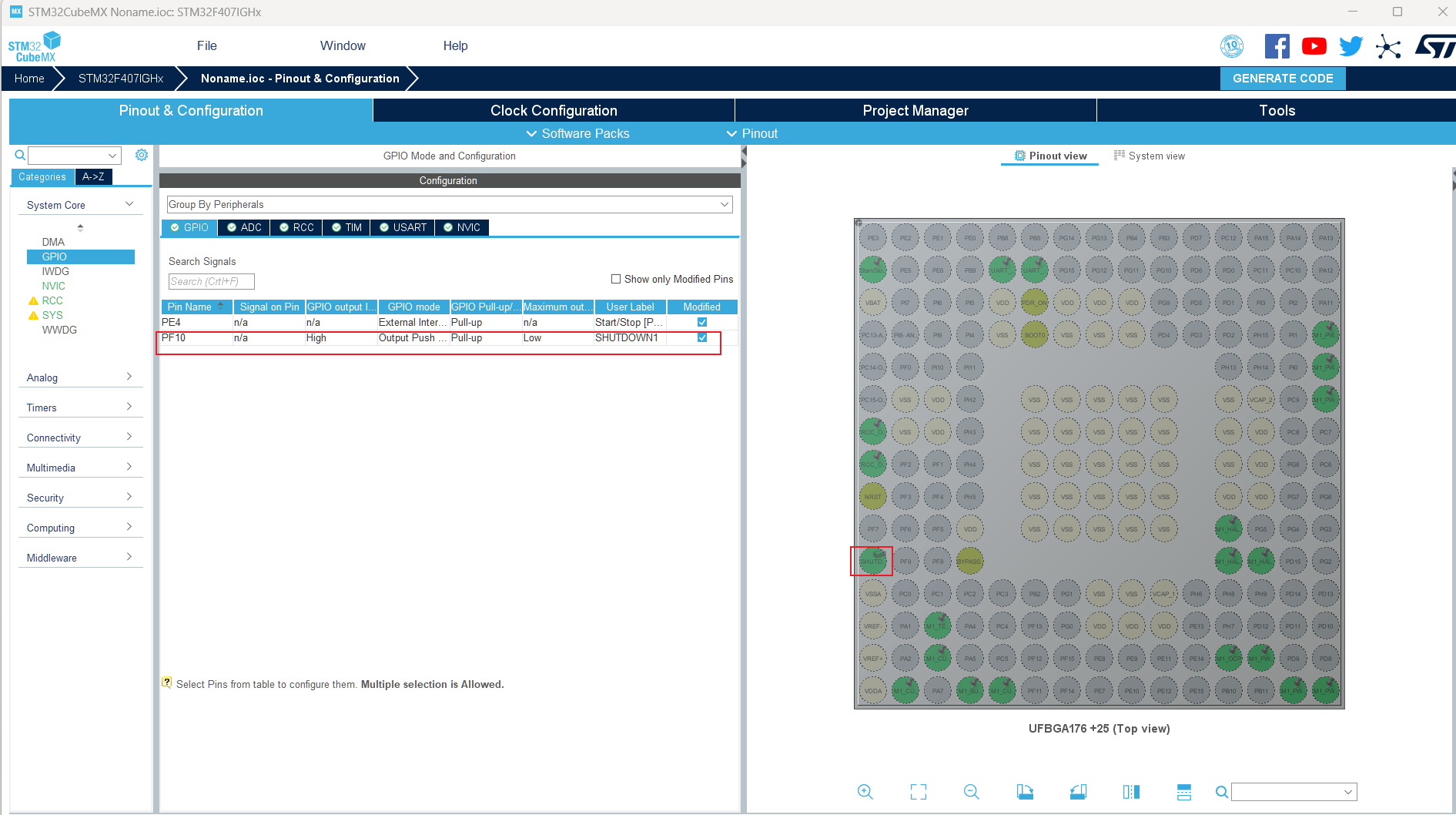
Task: Go to the Home breadcrumb
Action: coord(29,79)
